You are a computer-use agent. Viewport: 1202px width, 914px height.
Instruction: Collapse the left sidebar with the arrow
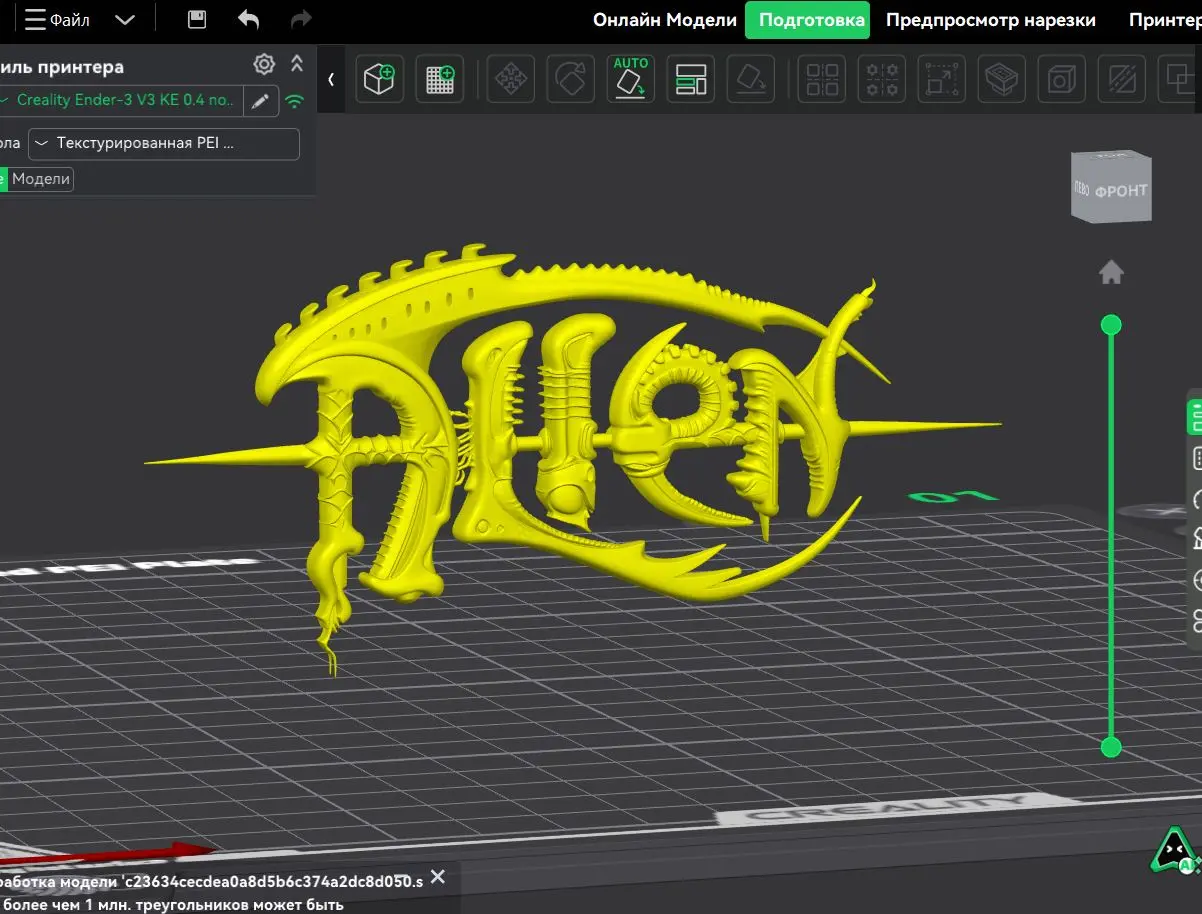[331, 79]
